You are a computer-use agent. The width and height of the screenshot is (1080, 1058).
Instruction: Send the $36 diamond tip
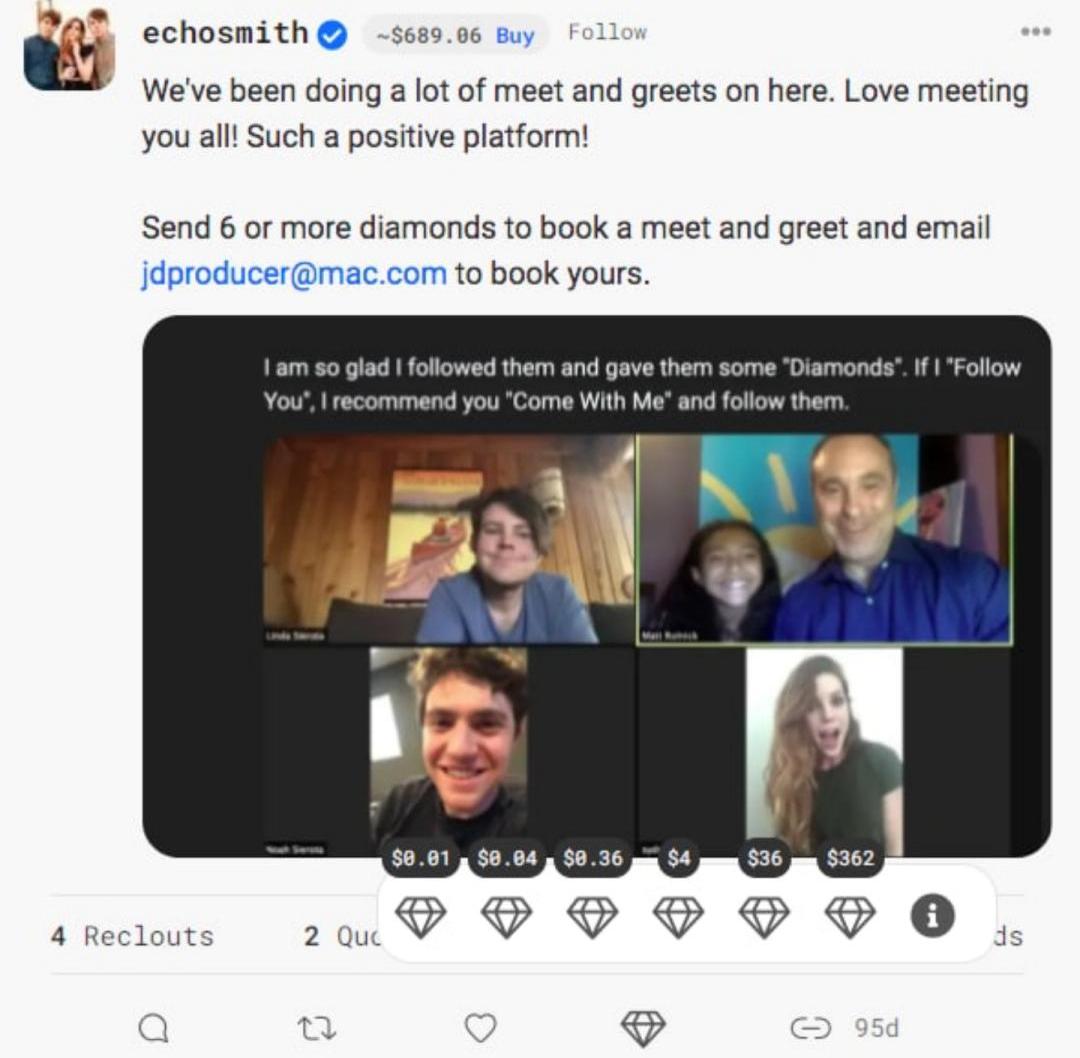pos(764,916)
